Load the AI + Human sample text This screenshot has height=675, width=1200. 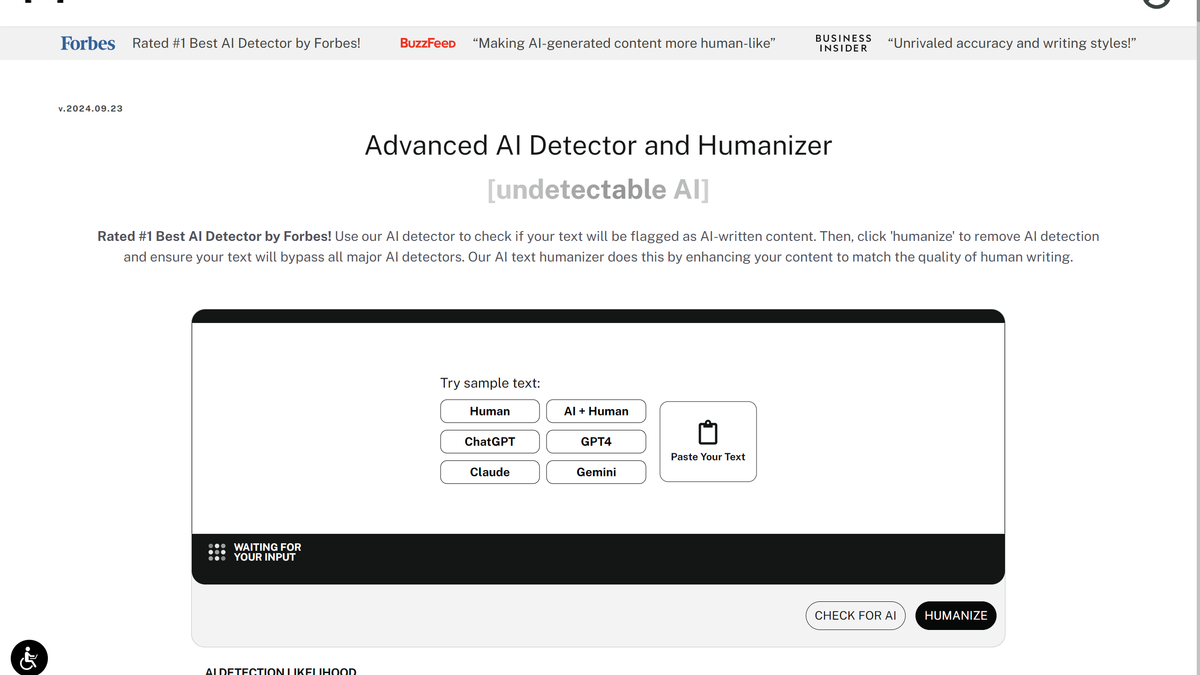point(596,411)
